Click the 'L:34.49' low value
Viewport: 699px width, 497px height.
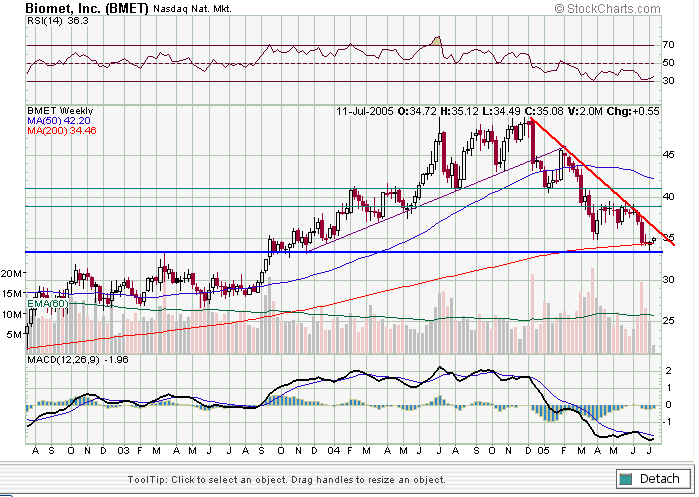click(x=501, y=111)
